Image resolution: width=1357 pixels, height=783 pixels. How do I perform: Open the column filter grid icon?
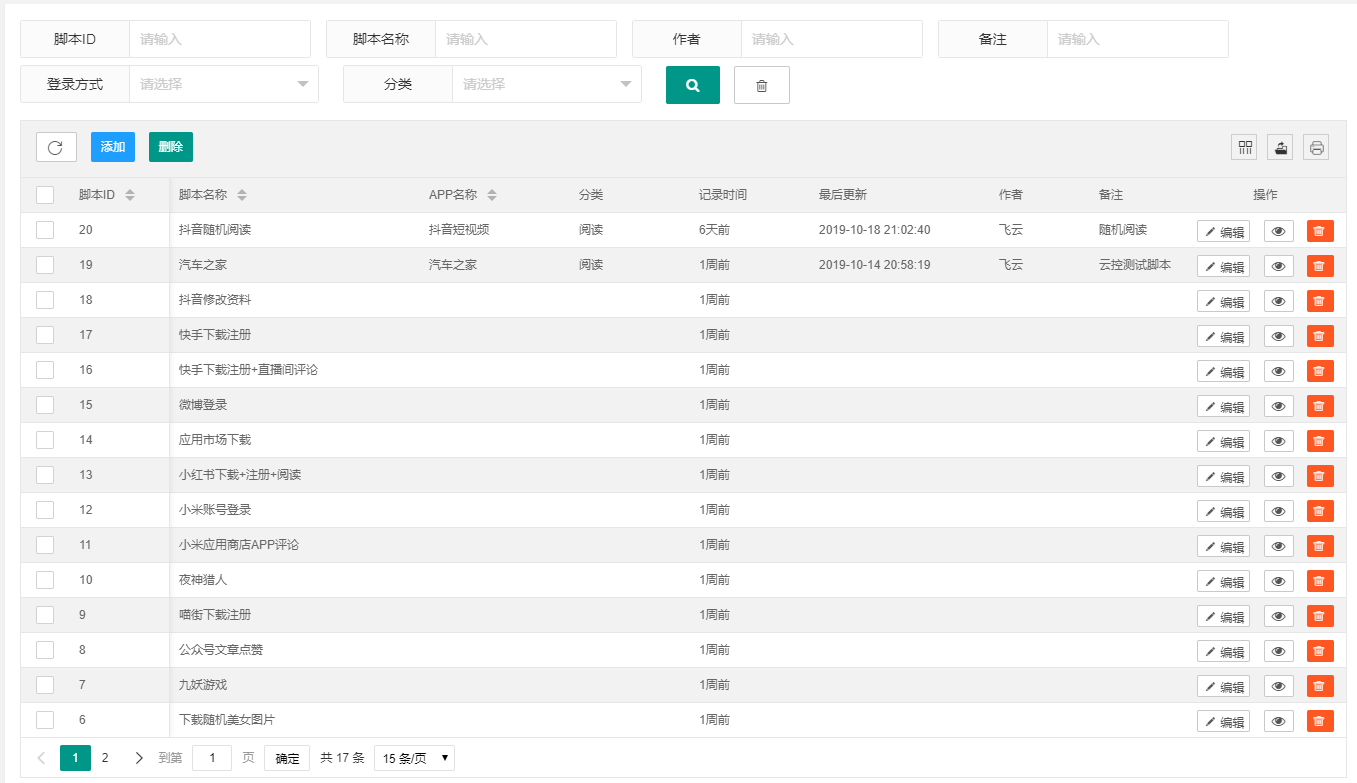tap(1245, 147)
